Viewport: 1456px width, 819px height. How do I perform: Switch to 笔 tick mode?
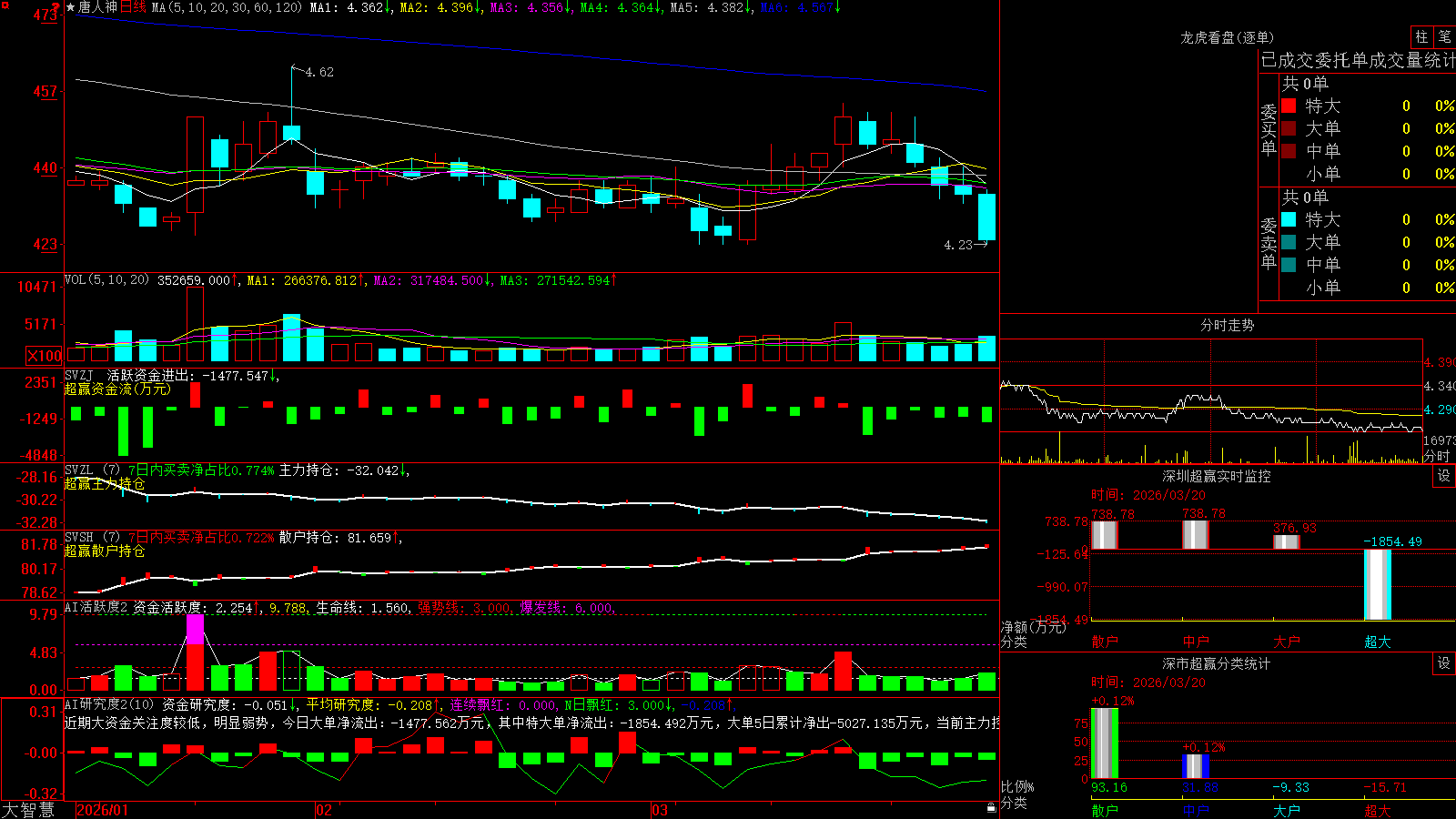tap(1445, 37)
